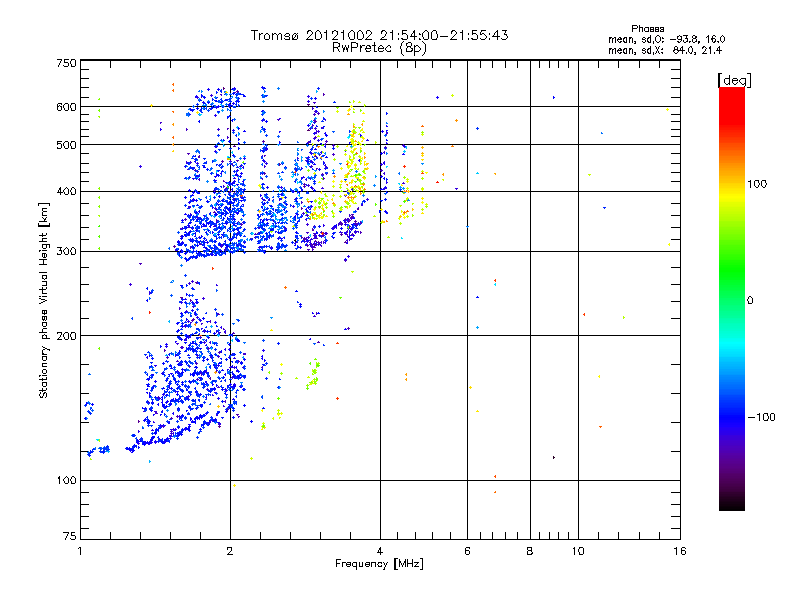Click the x-axis tick label "8"
800x600 pixels.
tap(530, 551)
